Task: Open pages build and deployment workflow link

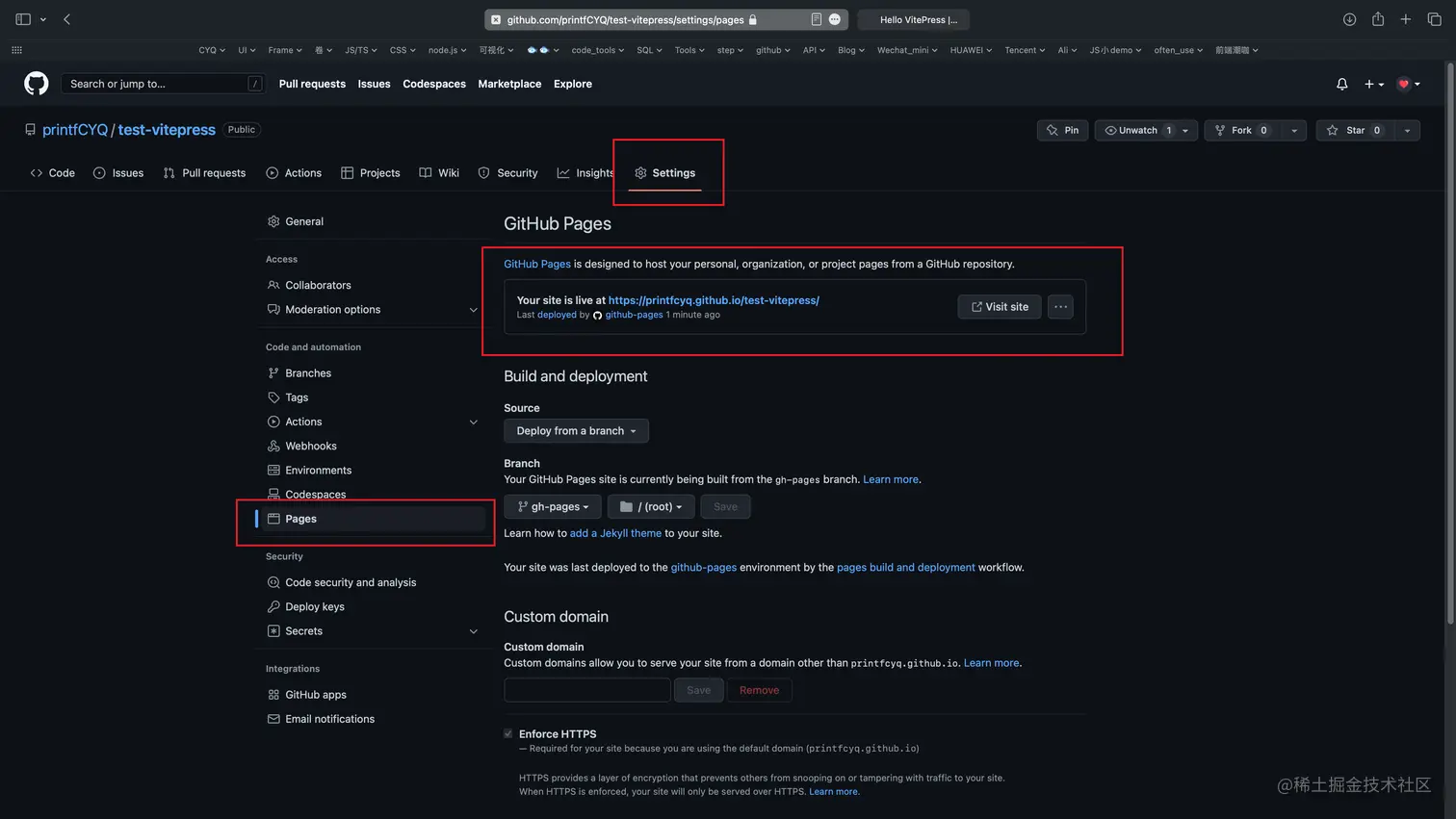Action: [x=905, y=568]
